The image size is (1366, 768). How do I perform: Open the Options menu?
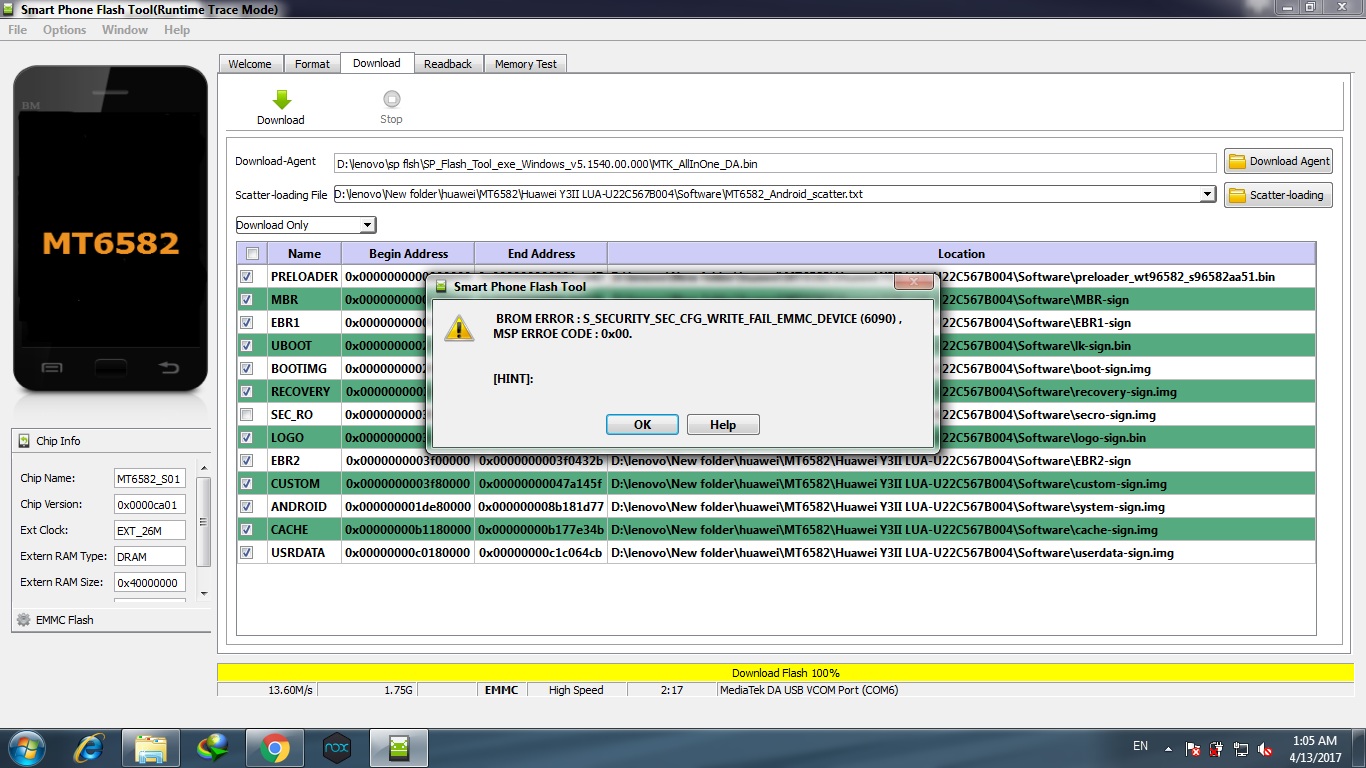coord(64,30)
